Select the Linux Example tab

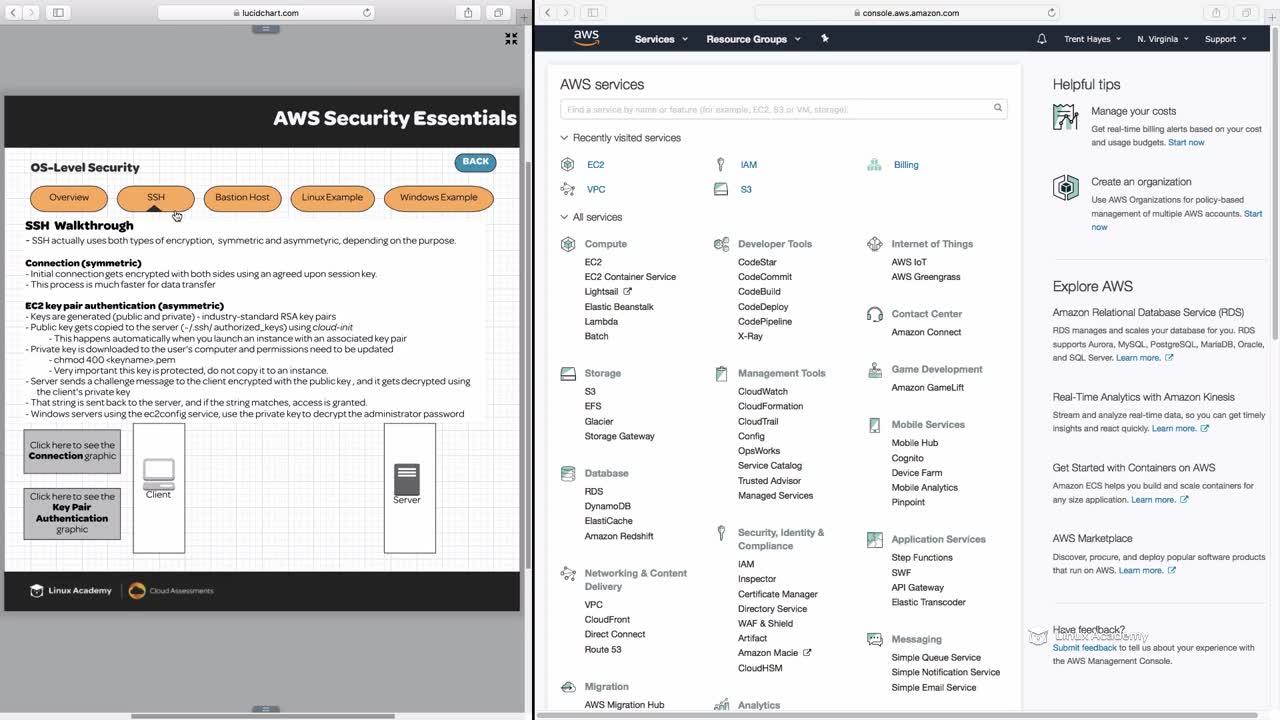pyautogui.click(x=332, y=197)
